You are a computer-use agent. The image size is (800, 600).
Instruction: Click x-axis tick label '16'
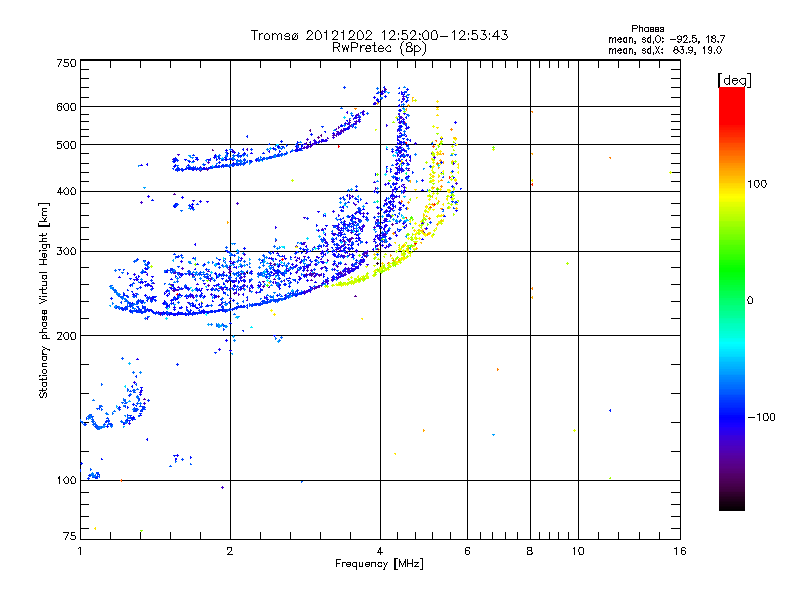point(680,551)
